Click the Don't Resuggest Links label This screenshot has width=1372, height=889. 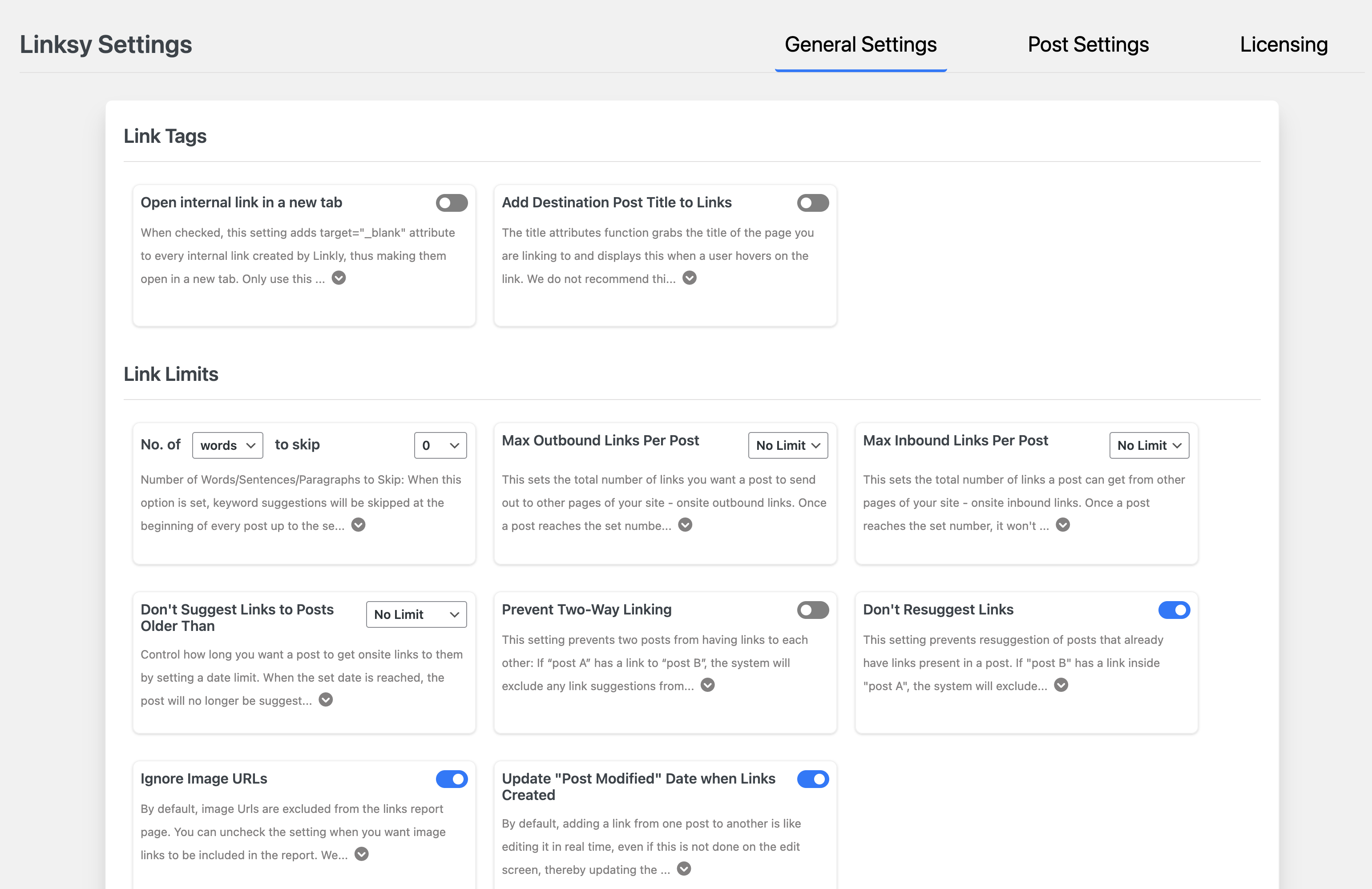tap(938, 610)
